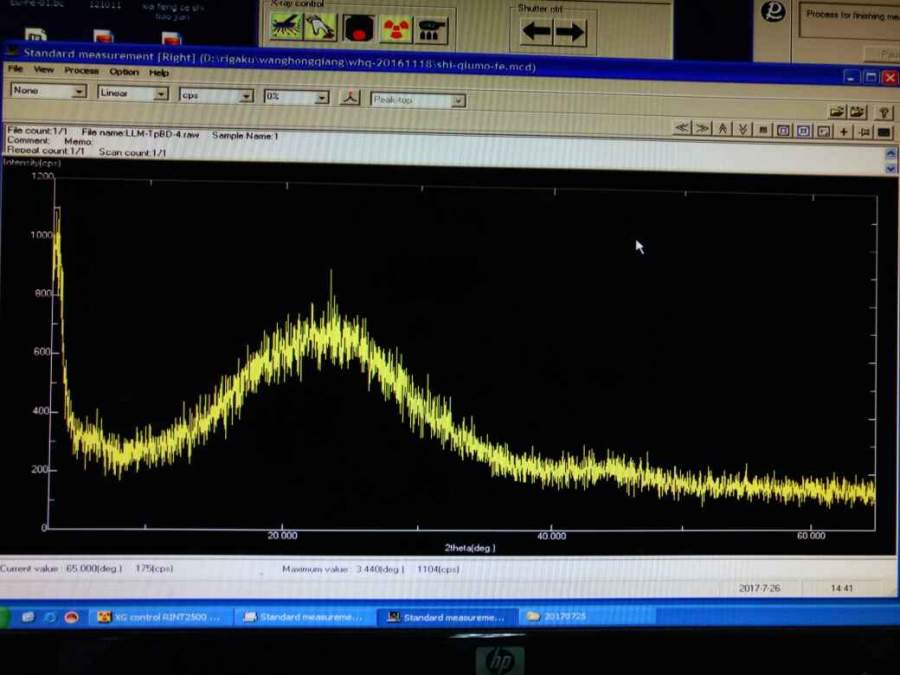Screen dimensions: 900x675
Task: Click the double down arrow toolbar icon
Action: coord(743,130)
